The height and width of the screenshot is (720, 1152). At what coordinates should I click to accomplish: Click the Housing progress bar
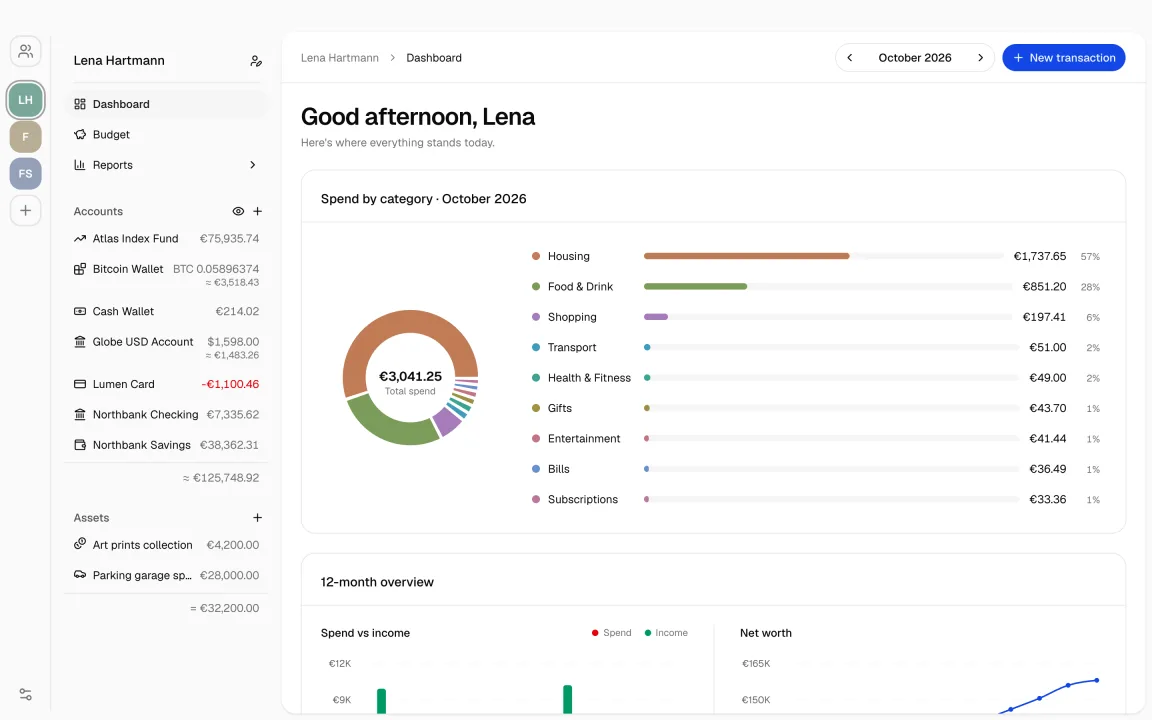coord(824,256)
